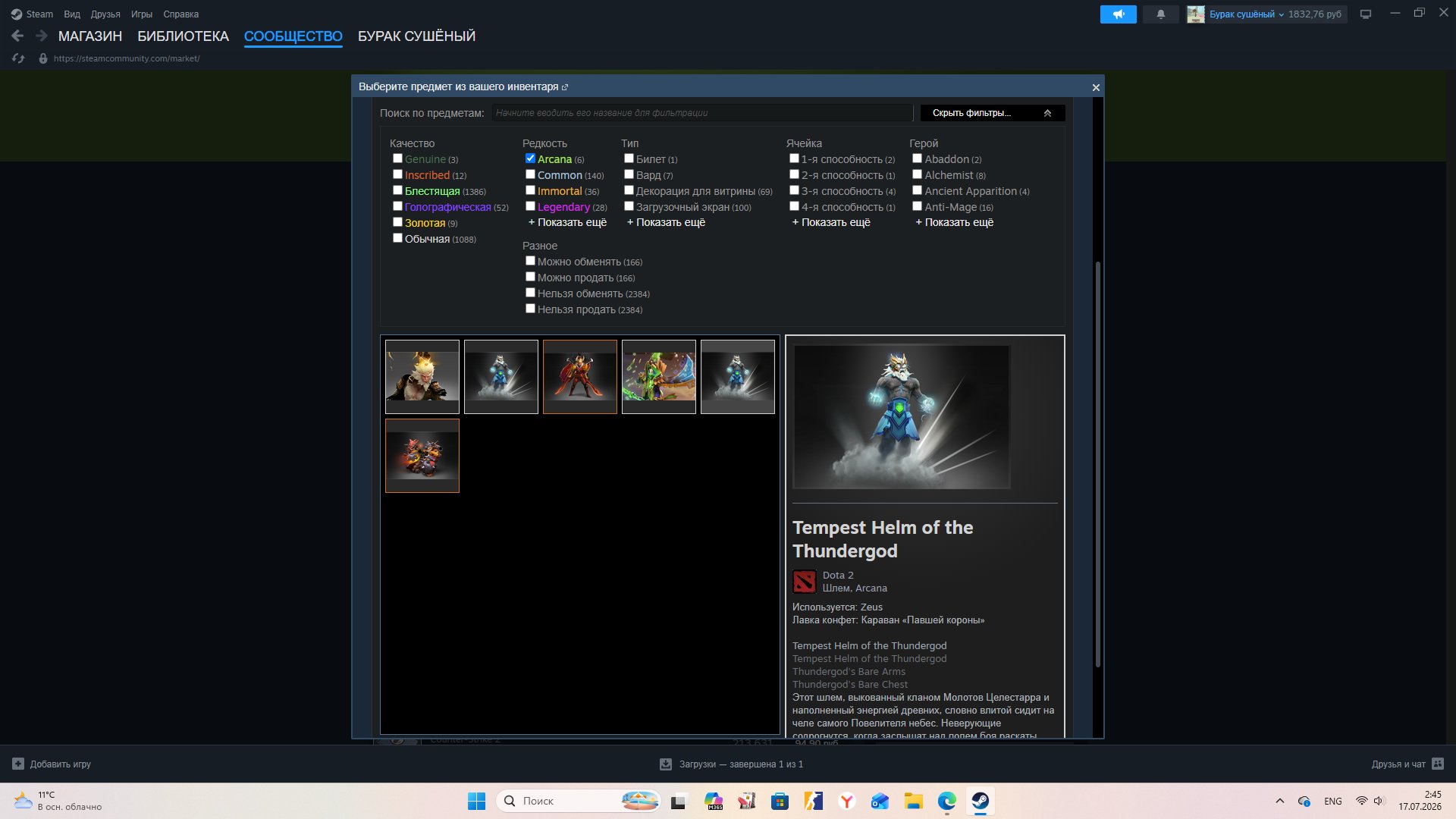Launch Yandex browser from the taskbar
The image size is (1456, 819).
click(x=847, y=801)
